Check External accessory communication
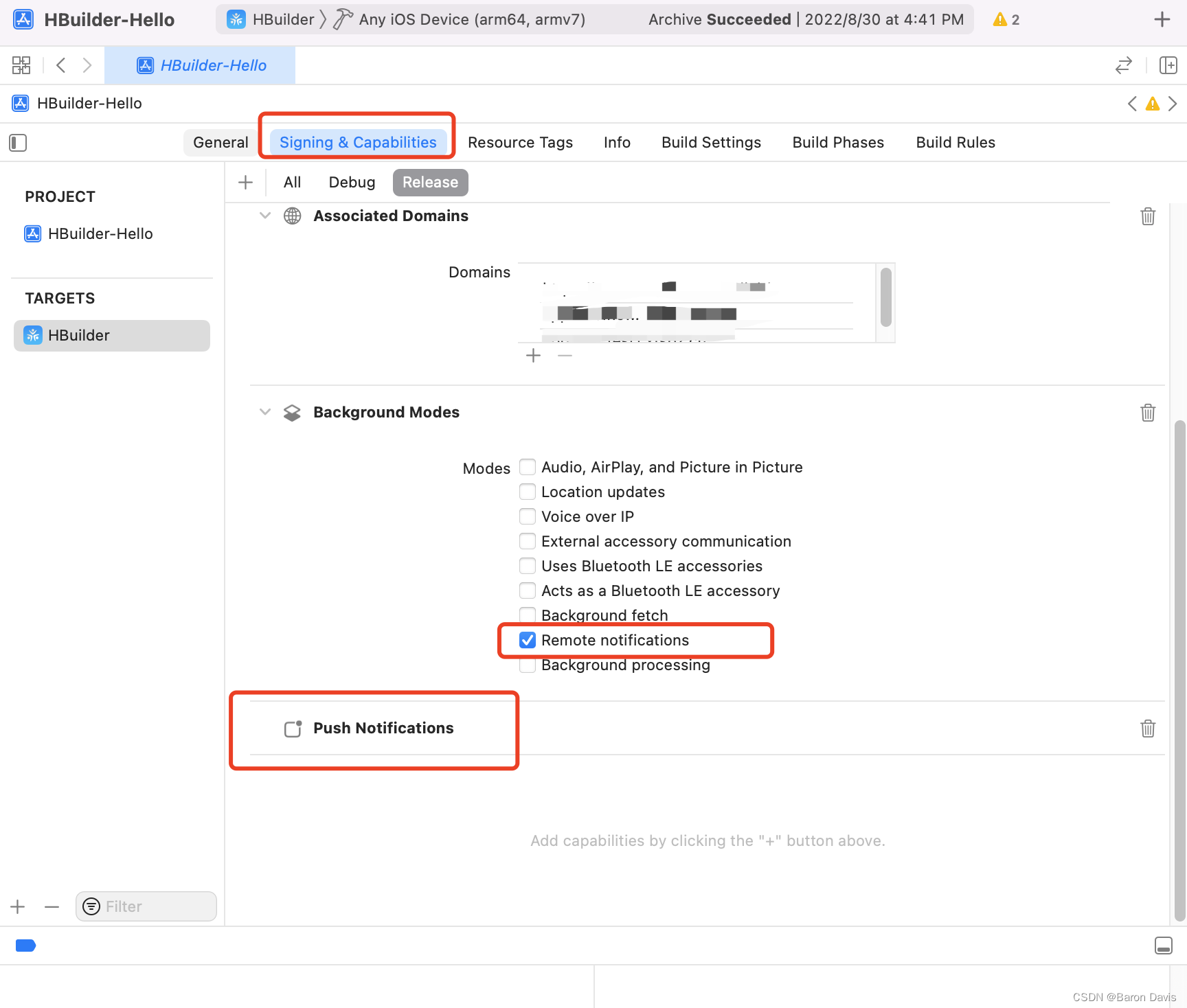Screen dimensions: 1187x1008 (528, 541)
